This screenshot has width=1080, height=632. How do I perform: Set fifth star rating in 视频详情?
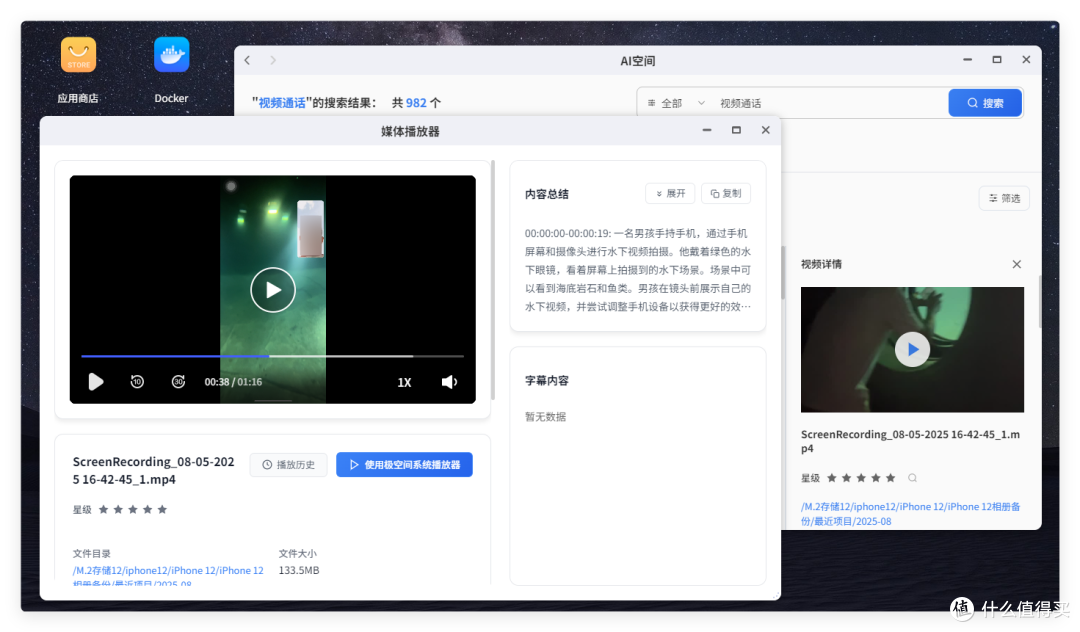coord(891,478)
